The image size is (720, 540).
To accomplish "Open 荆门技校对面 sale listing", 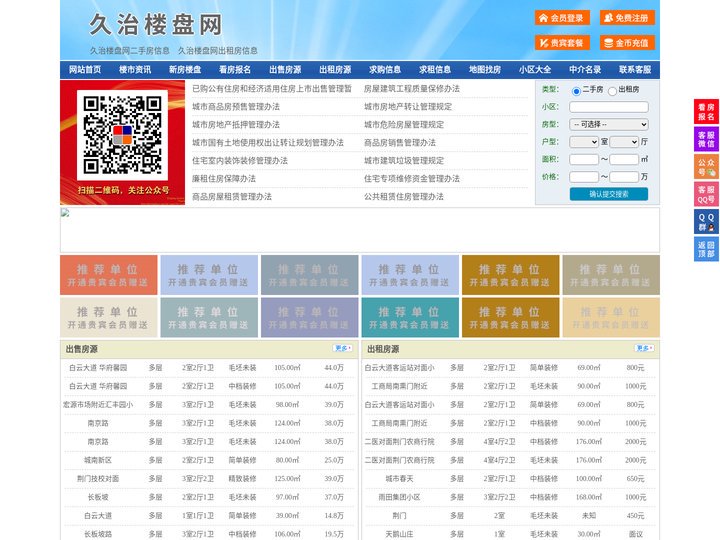I will click(x=98, y=478).
